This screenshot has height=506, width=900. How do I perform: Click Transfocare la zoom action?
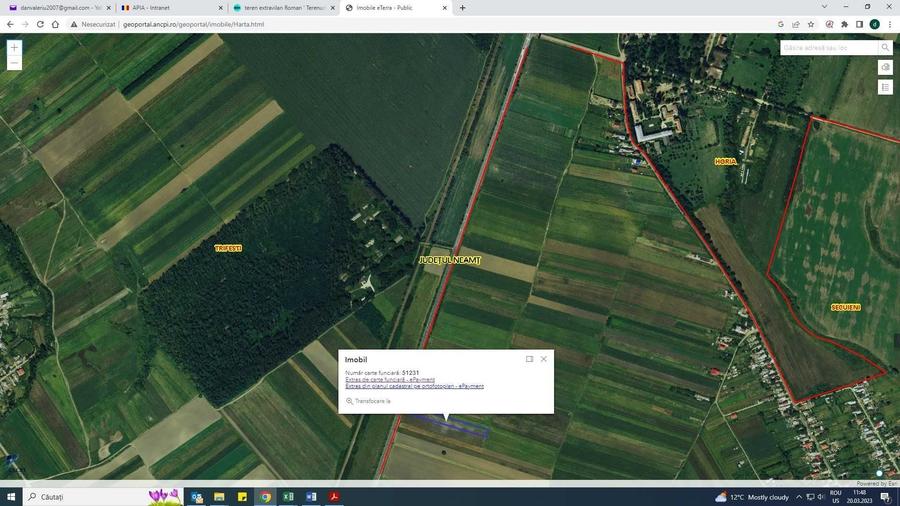point(368,401)
